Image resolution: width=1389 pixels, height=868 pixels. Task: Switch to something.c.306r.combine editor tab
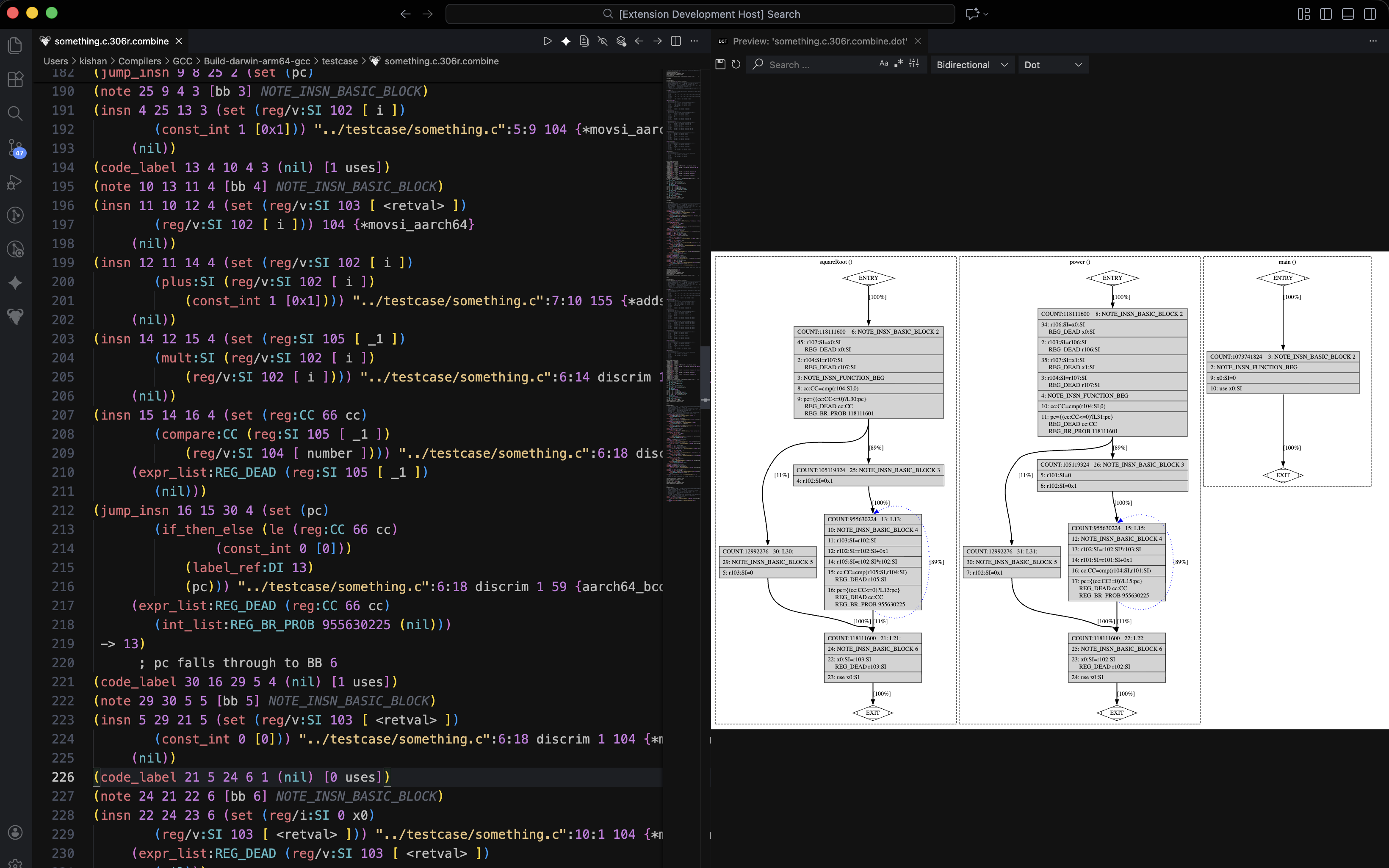[111, 41]
